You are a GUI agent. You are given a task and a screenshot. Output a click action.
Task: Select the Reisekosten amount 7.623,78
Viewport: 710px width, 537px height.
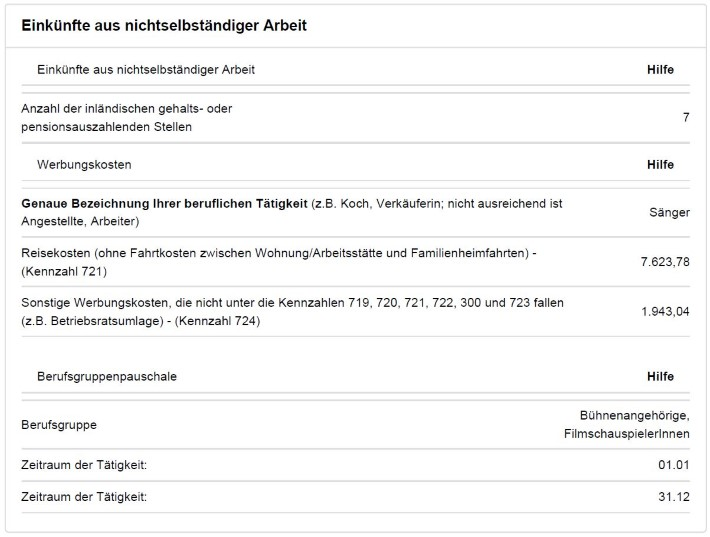click(665, 261)
